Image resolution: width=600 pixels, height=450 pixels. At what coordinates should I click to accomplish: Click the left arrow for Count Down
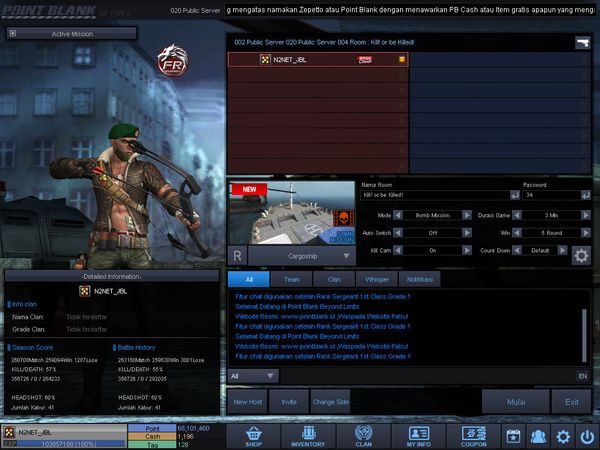point(517,250)
